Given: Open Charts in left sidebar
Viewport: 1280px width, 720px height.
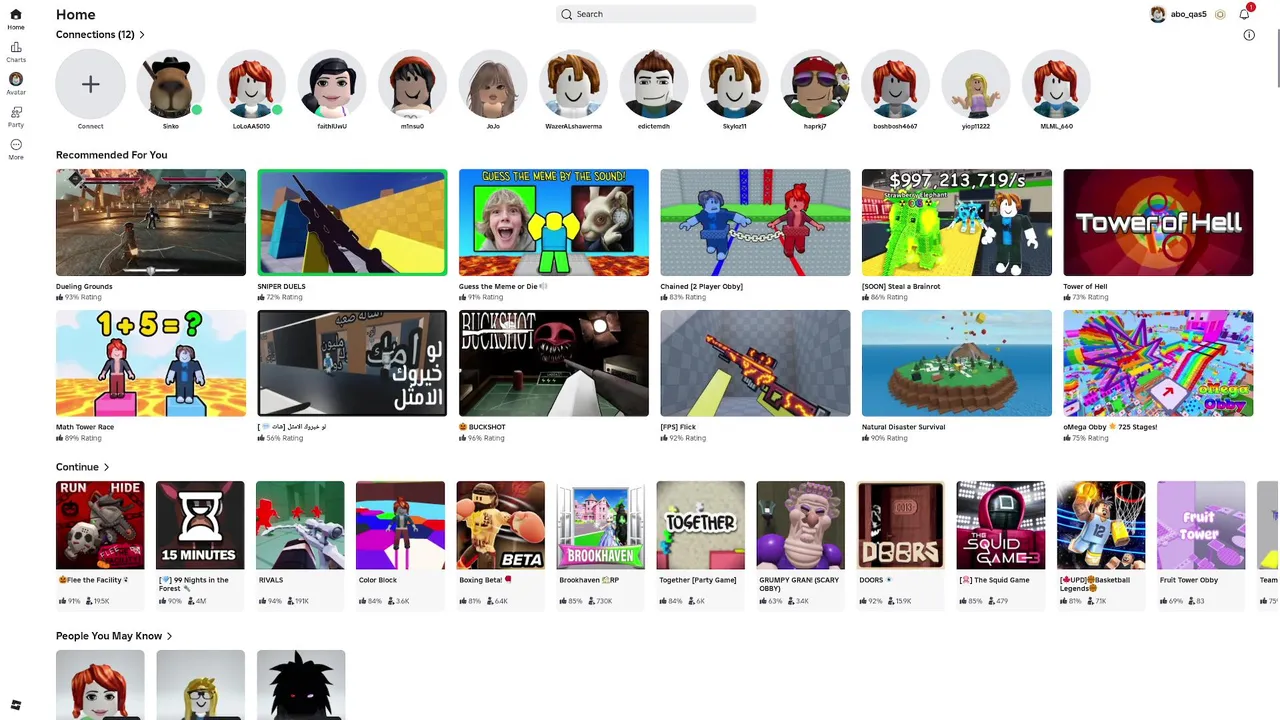Looking at the screenshot, I should [x=16, y=52].
